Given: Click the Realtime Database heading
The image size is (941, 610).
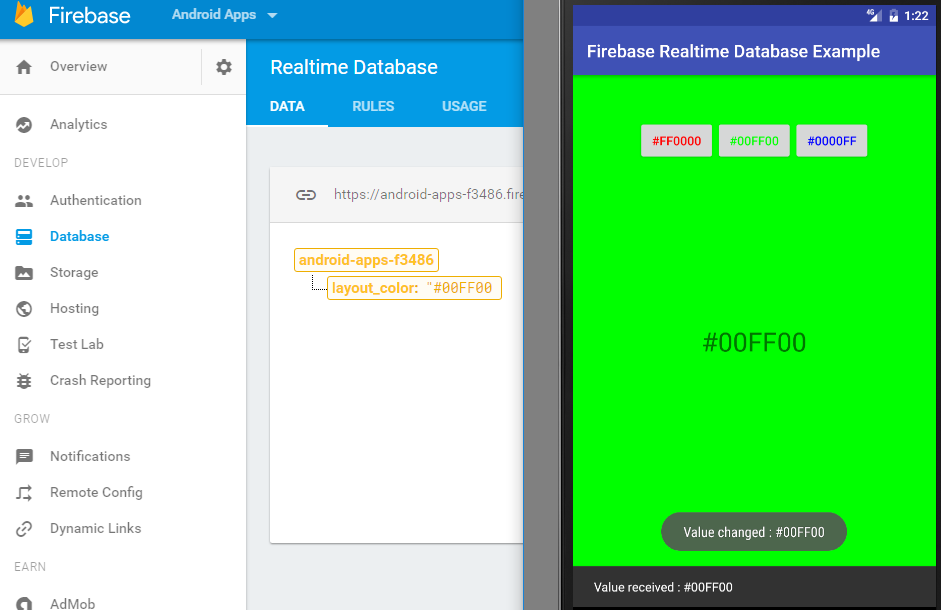Looking at the screenshot, I should pyautogui.click(x=354, y=67).
